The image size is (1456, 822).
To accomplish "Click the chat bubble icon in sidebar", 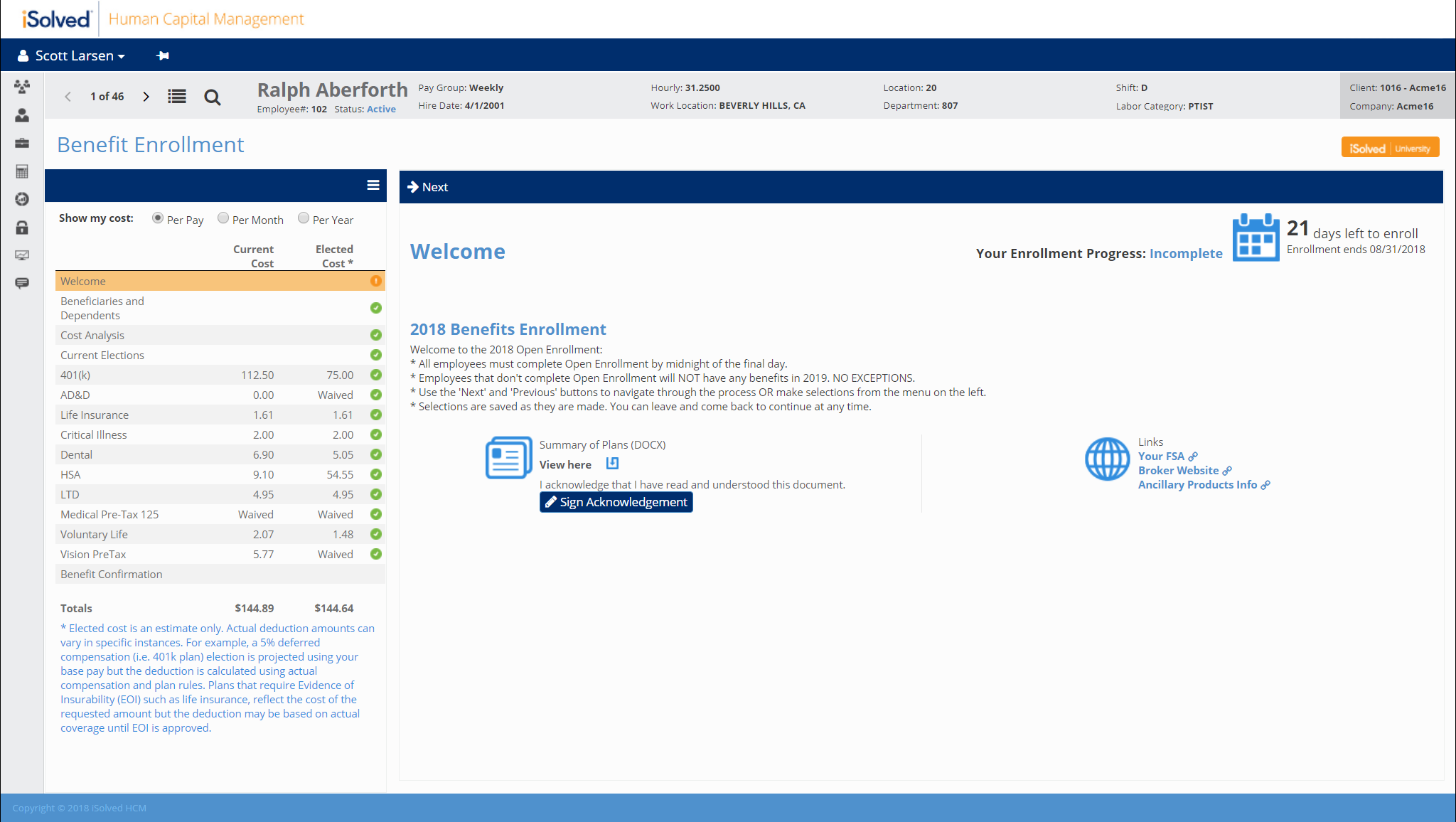I will pos(22,283).
